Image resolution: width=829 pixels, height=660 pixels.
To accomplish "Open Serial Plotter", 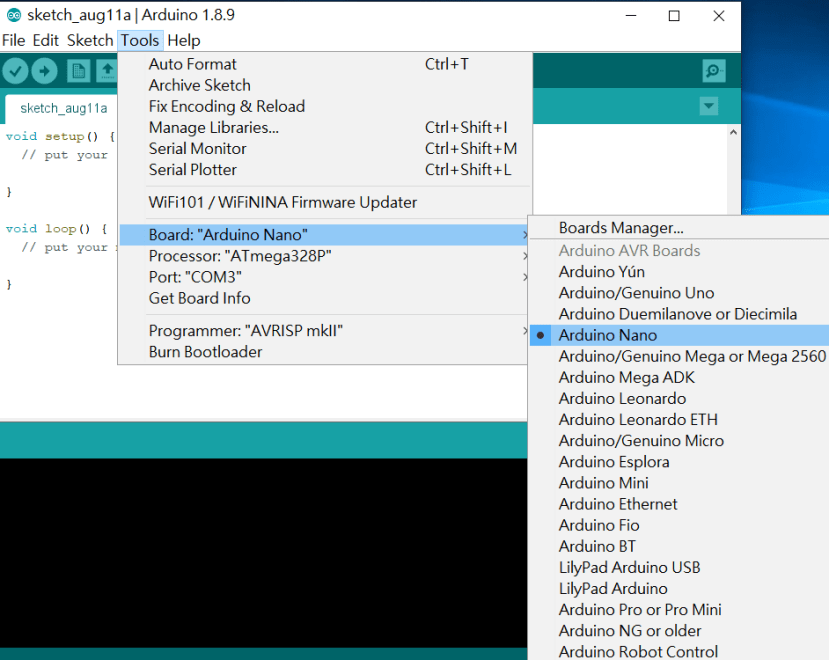I will 325,170.
